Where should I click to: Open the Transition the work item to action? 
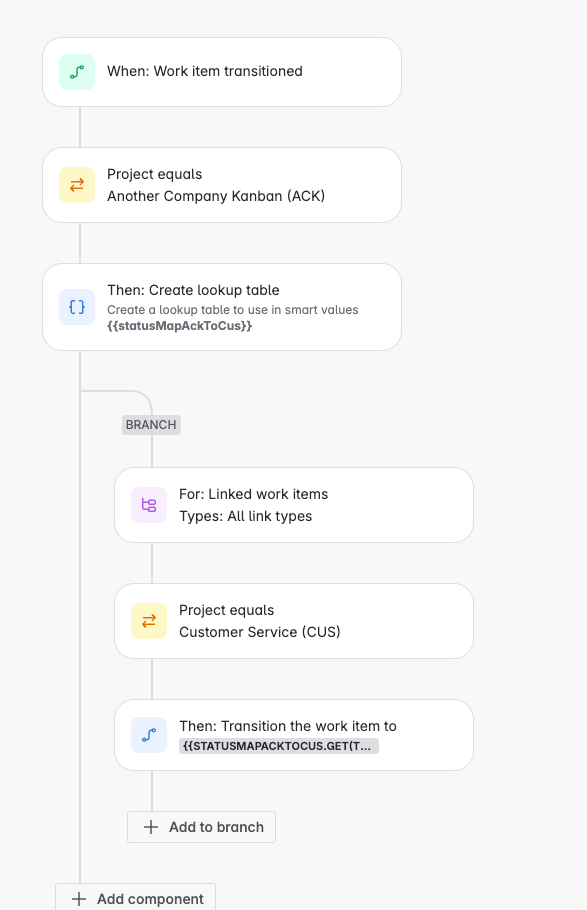point(294,735)
